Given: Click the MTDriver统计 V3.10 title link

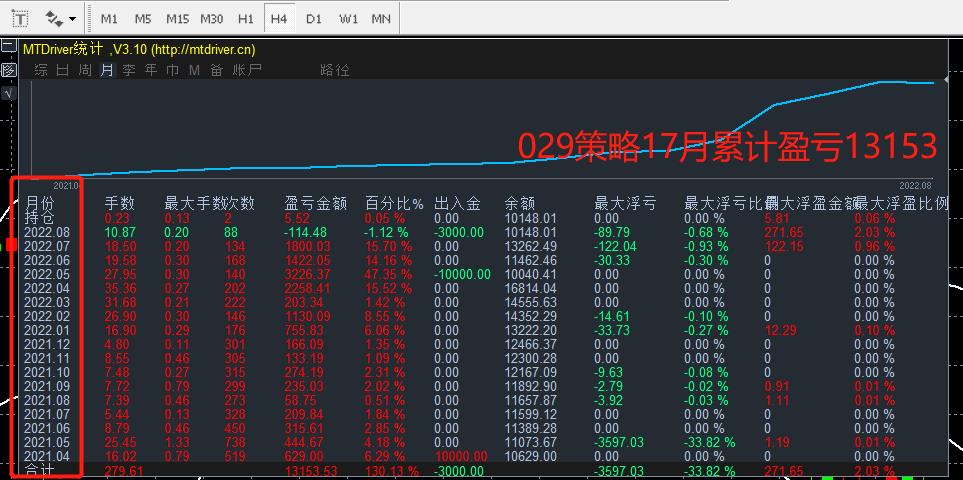Looking at the screenshot, I should 139,50.
